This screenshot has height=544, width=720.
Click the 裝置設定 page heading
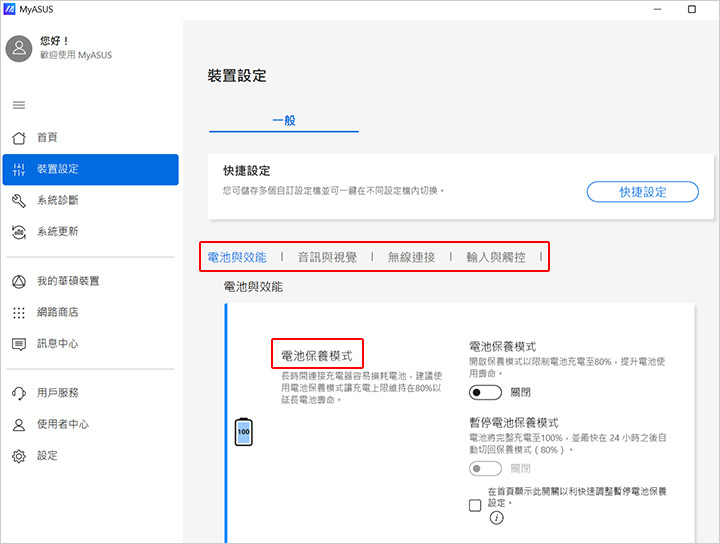pyautogui.click(x=236, y=76)
